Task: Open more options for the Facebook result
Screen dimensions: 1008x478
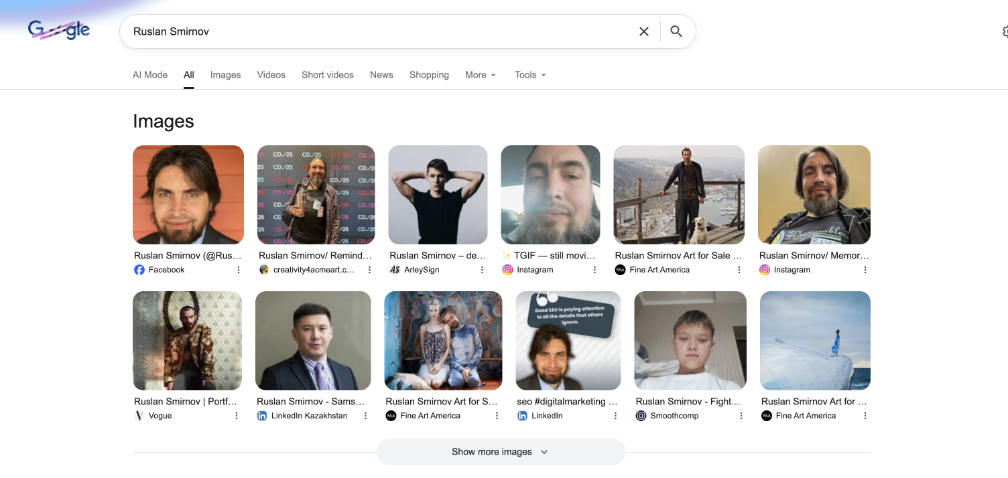Action: [238, 270]
